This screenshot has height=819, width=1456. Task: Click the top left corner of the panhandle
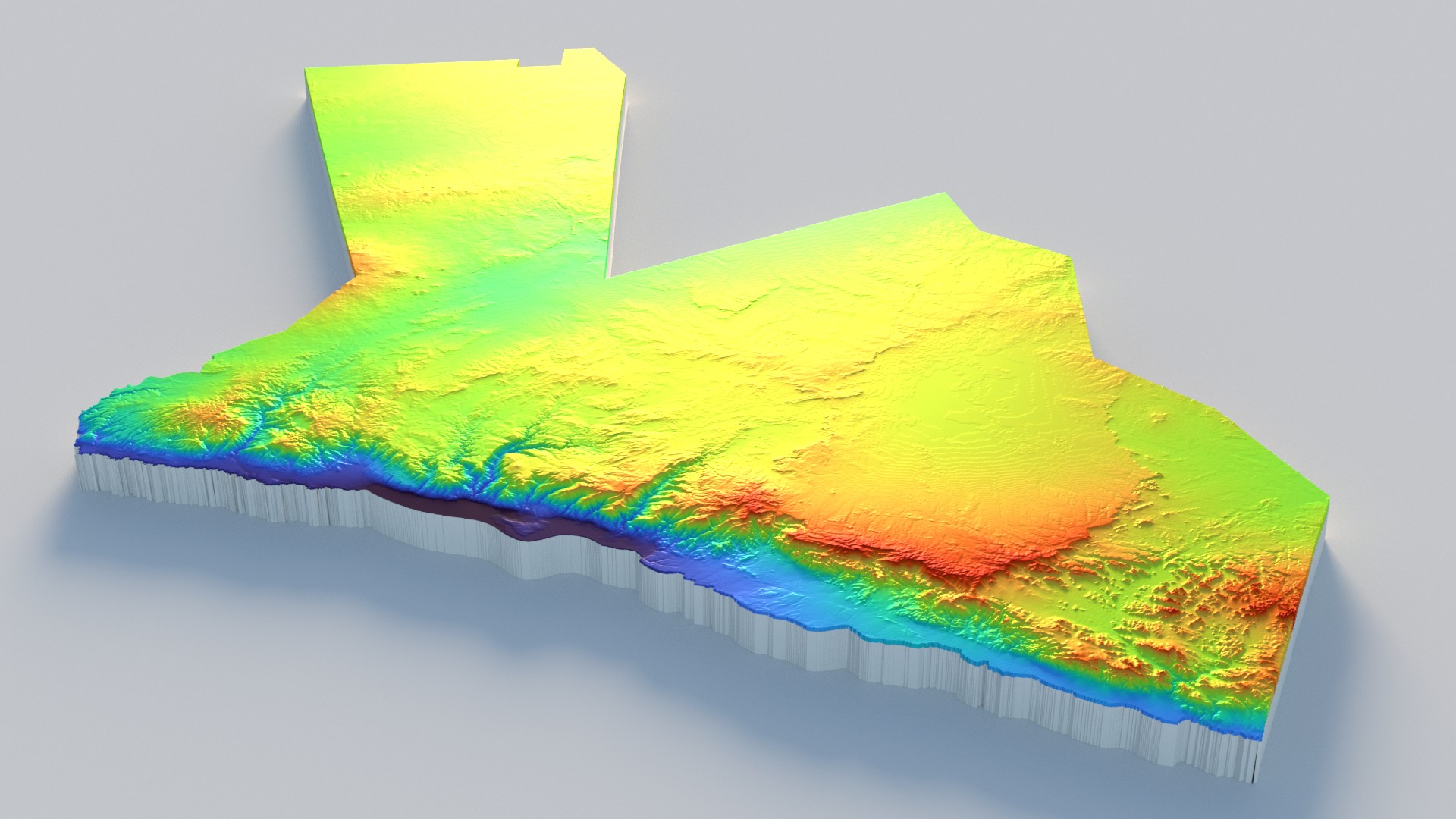(x=307, y=71)
